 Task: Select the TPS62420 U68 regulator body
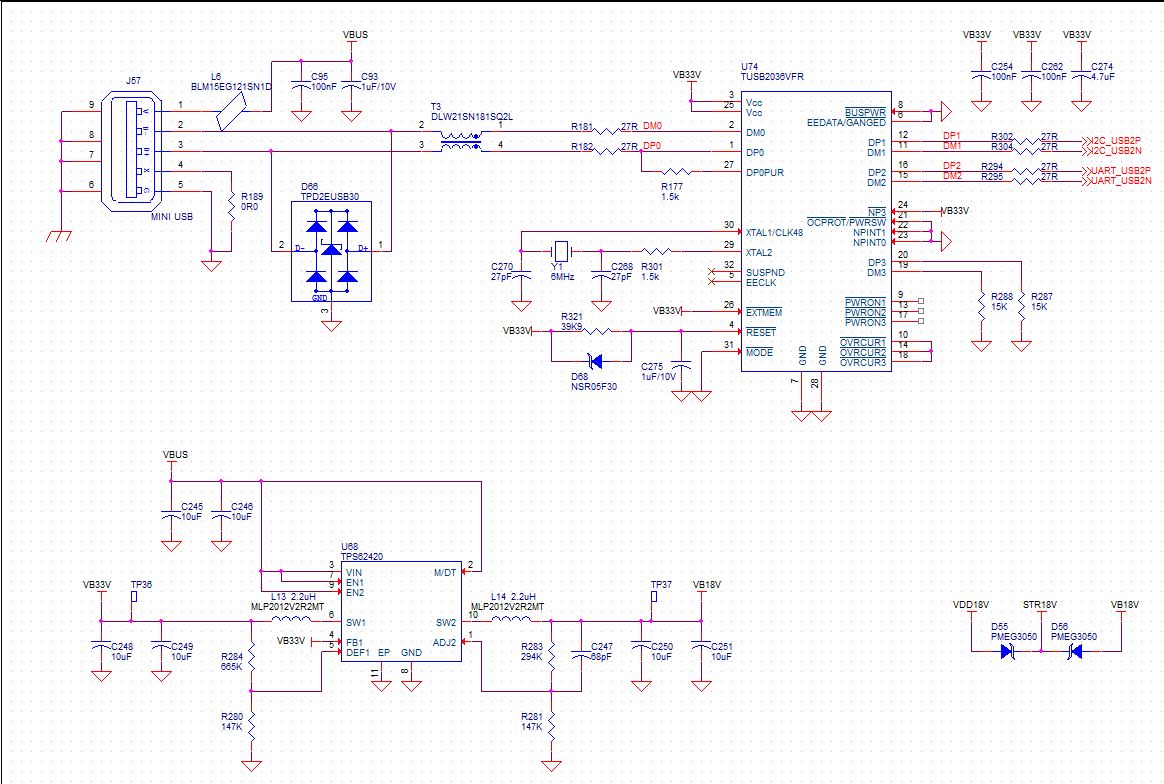coord(402,612)
